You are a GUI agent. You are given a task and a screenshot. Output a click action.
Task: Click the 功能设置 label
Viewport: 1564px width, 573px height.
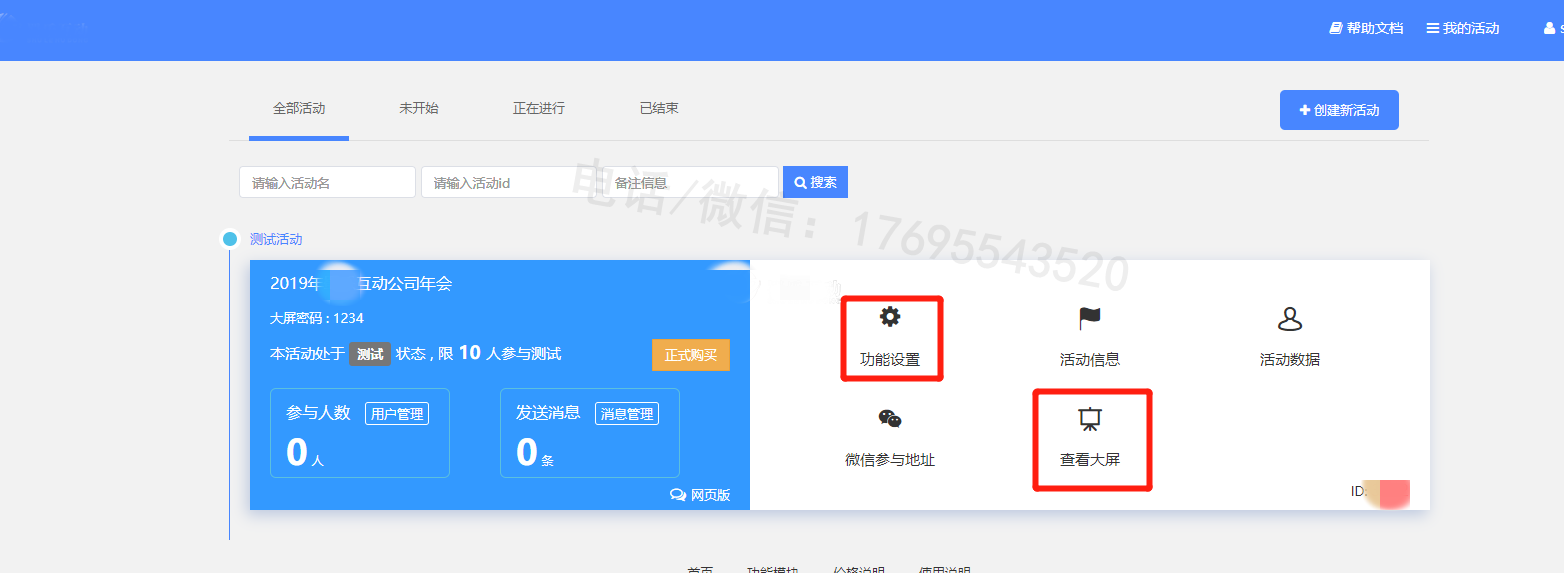[890, 360]
